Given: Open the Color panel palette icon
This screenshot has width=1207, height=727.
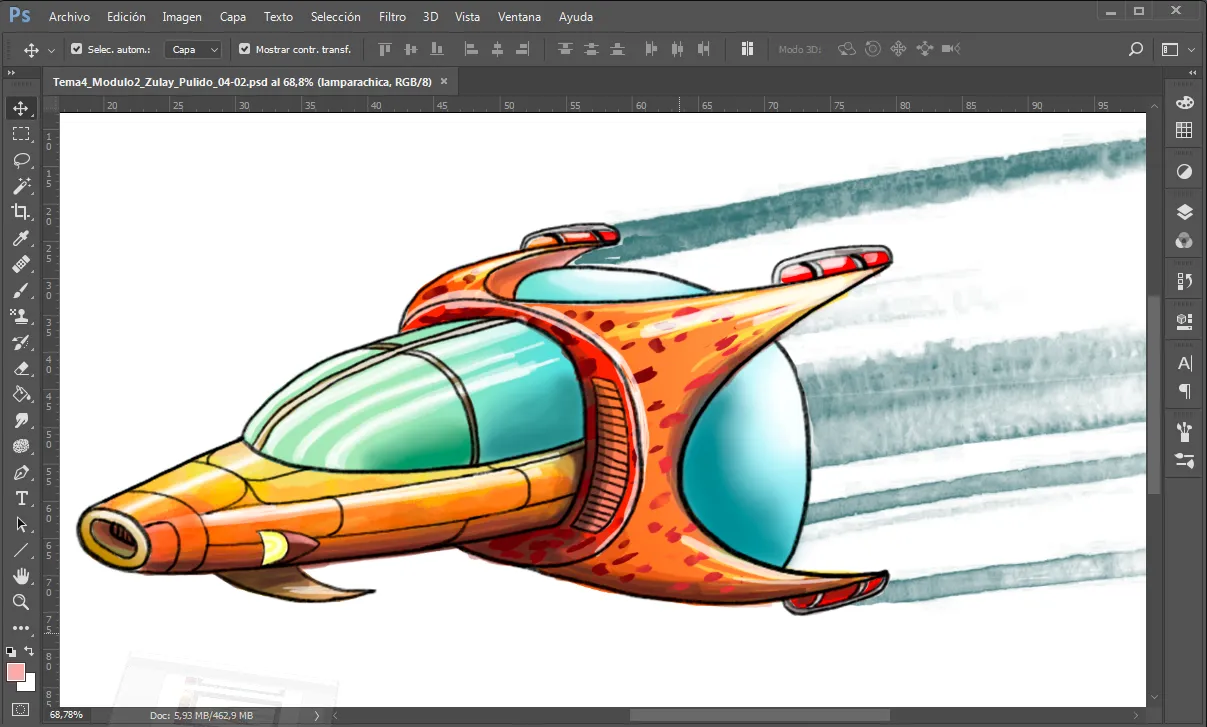Looking at the screenshot, I should coord(1184,103).
